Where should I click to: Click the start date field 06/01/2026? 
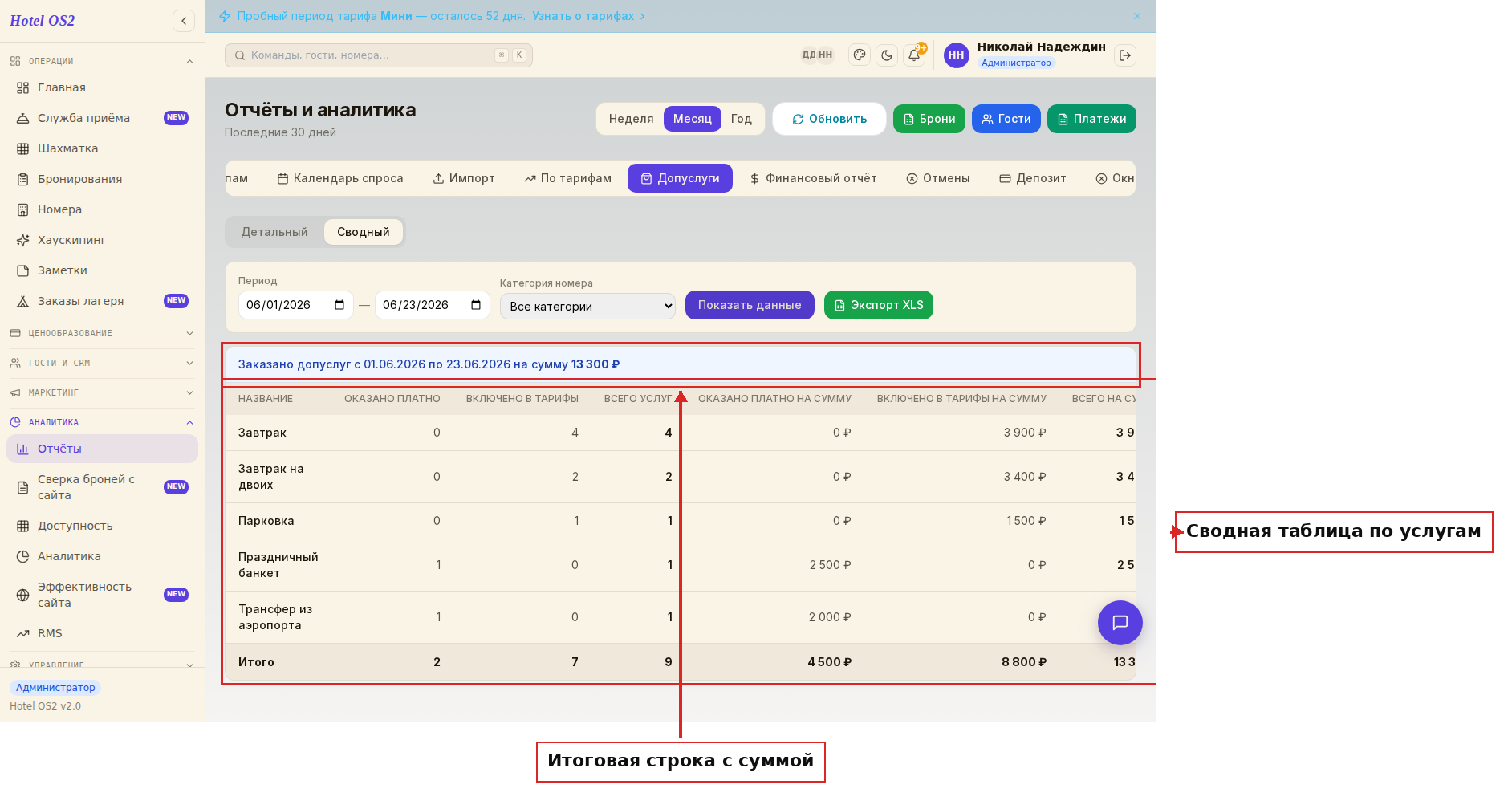click(295, 305)
